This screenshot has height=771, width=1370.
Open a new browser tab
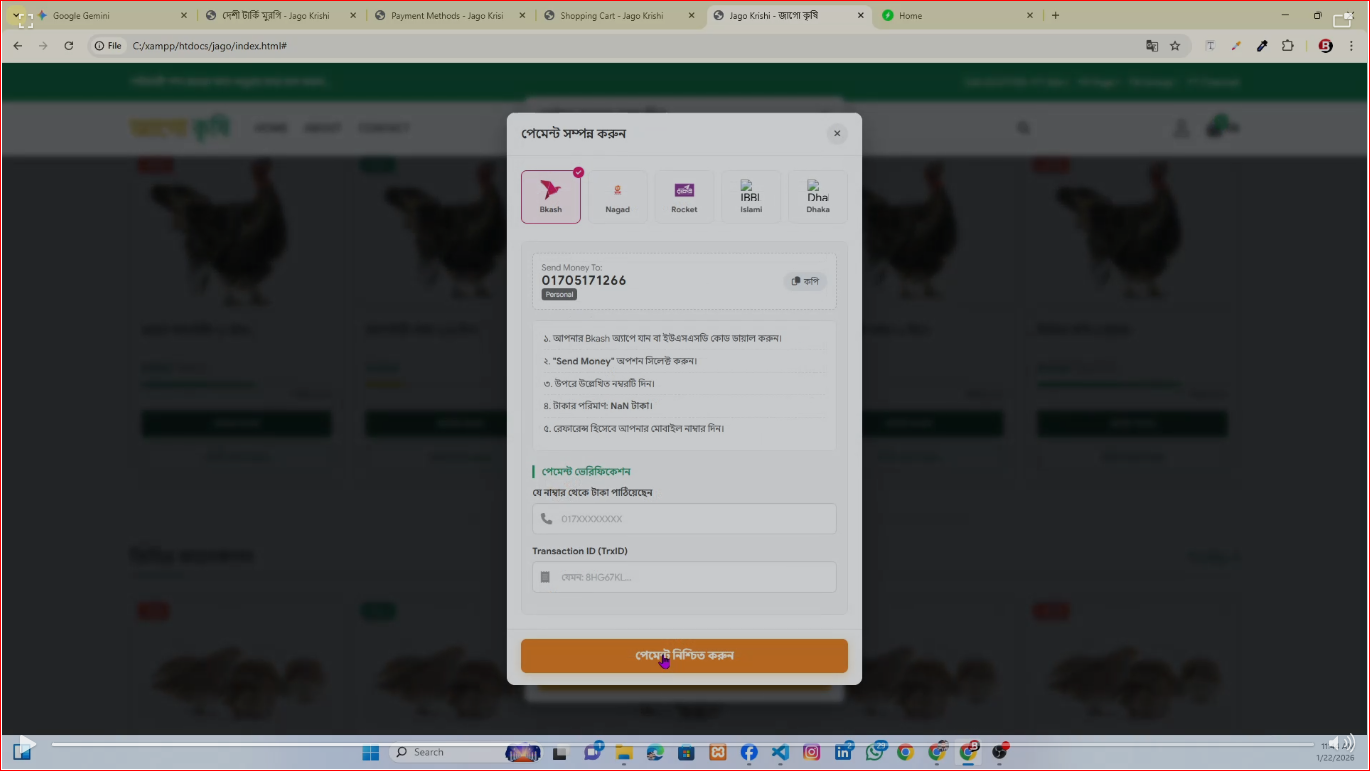pyautogui.click(x=1055, y=16)
